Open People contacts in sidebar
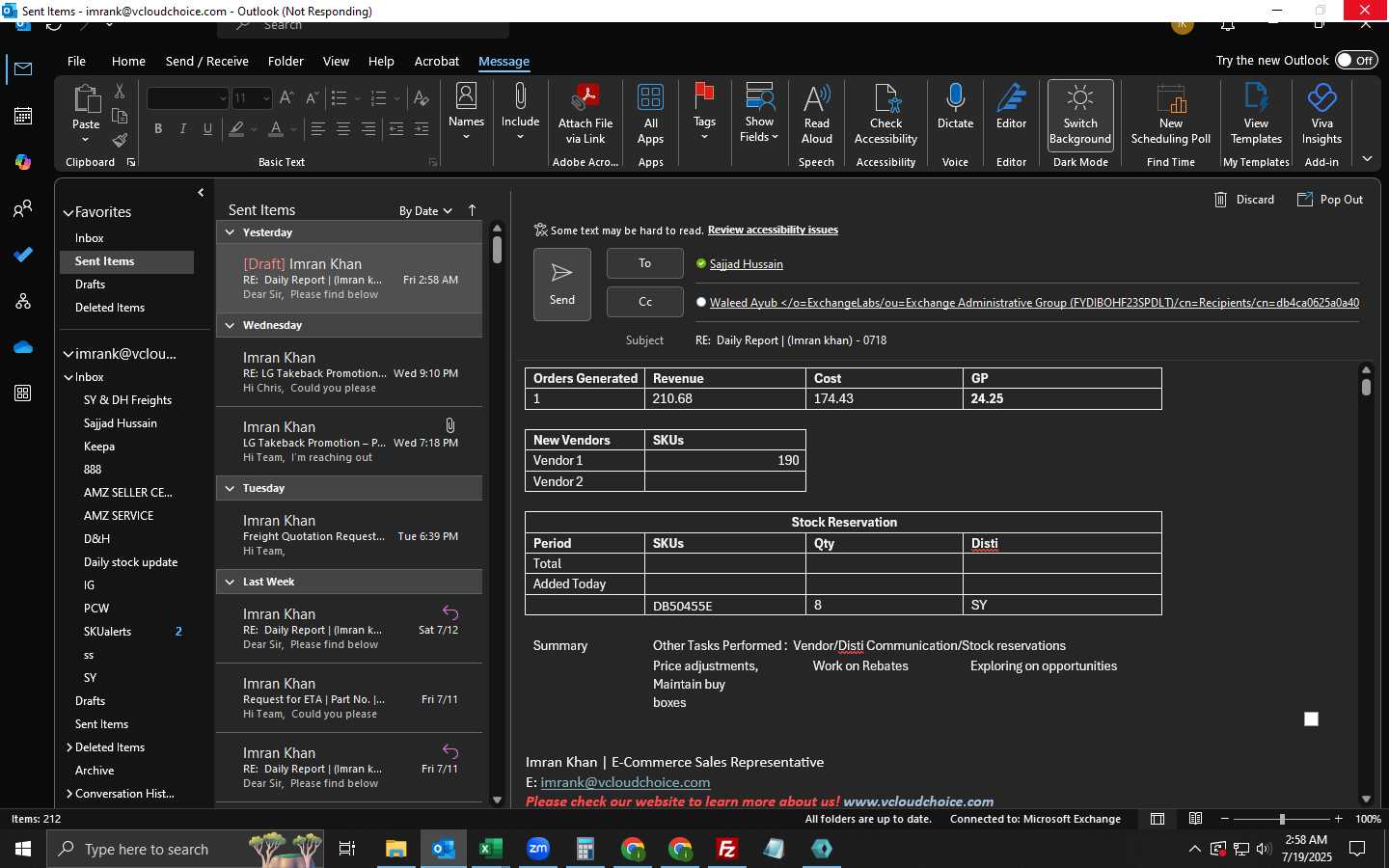The height and width of the screenshot is (868, 1389). [23, 208]
